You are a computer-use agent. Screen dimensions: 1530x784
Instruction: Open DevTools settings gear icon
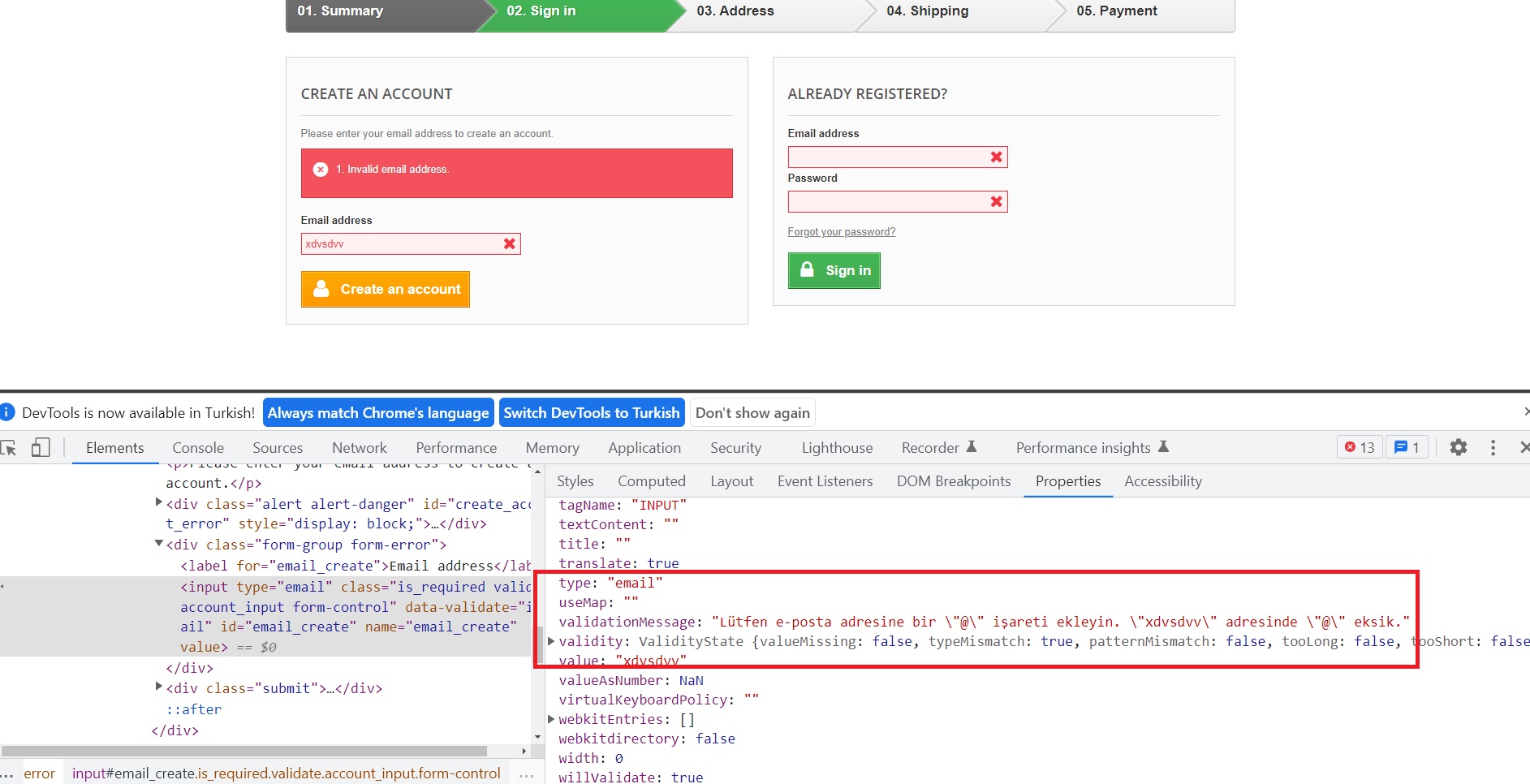pos(1459,447)
